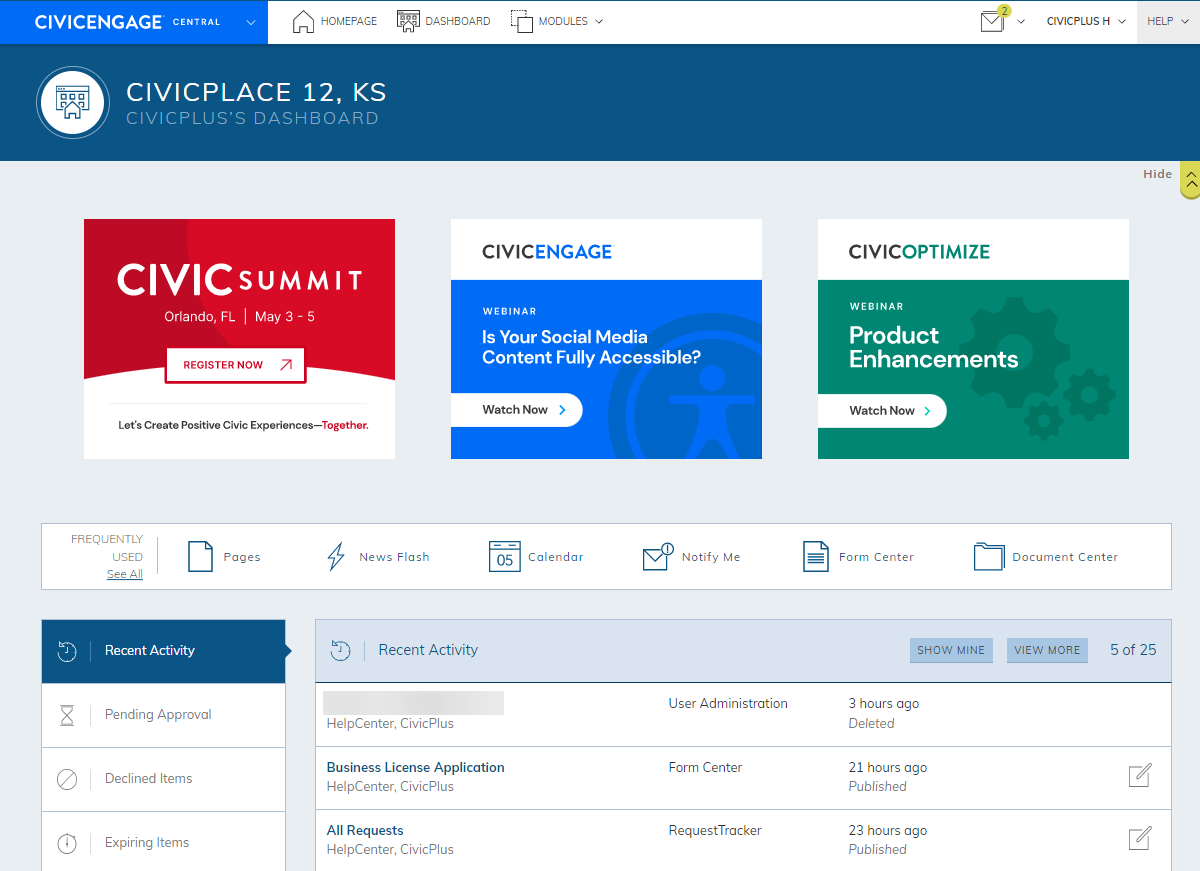Click the Show Mine button

[951, 650]
